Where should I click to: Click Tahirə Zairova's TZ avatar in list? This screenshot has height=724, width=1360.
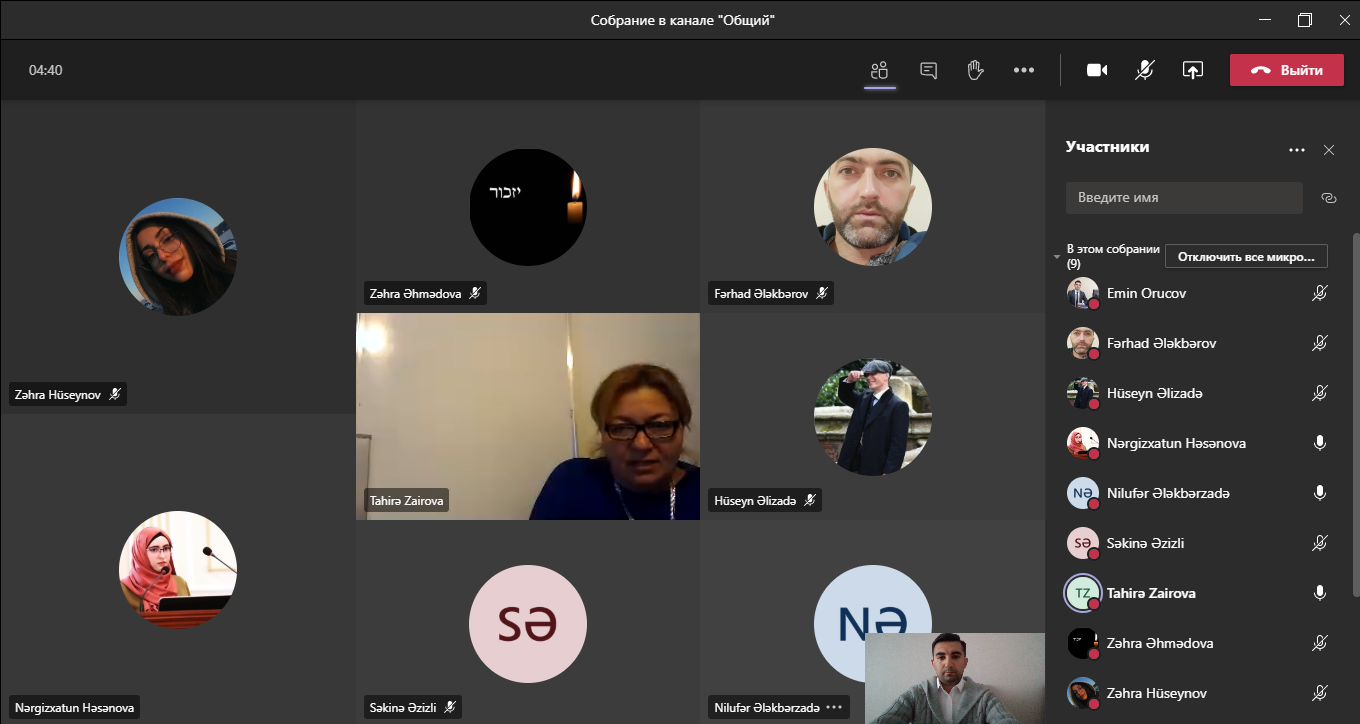[x=1082, y=593]
